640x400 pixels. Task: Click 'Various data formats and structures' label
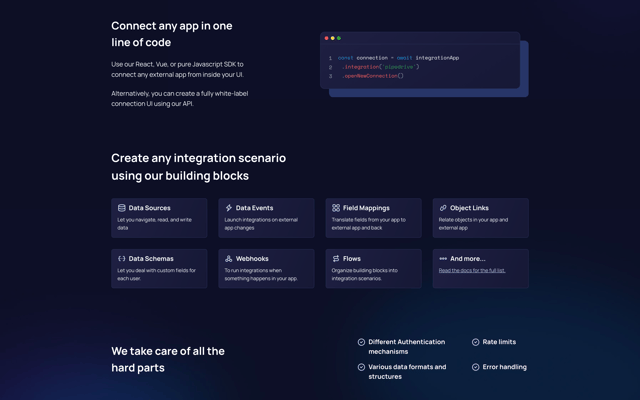coord(407,371)
